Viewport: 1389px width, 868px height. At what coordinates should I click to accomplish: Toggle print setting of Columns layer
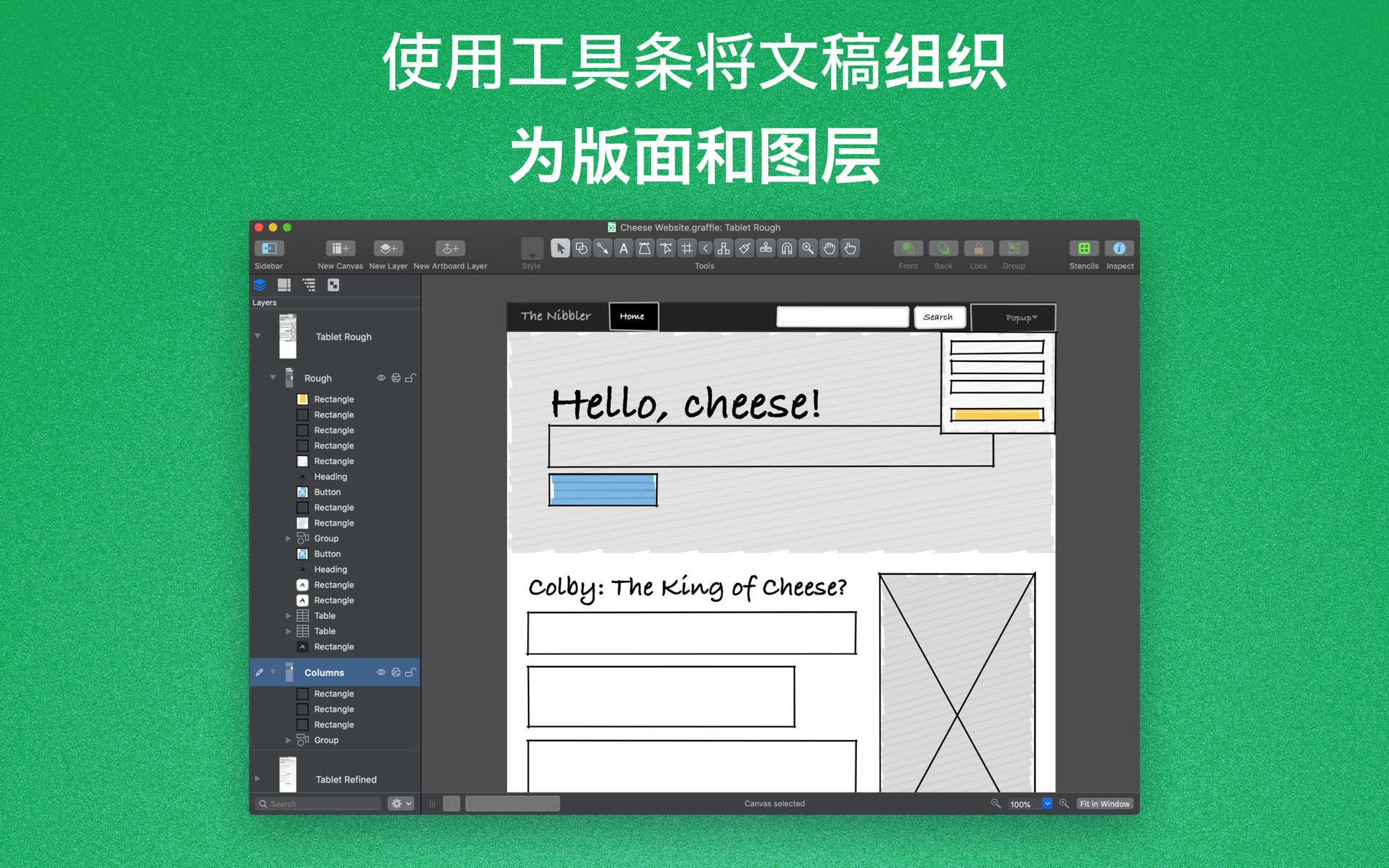[395, 672]
